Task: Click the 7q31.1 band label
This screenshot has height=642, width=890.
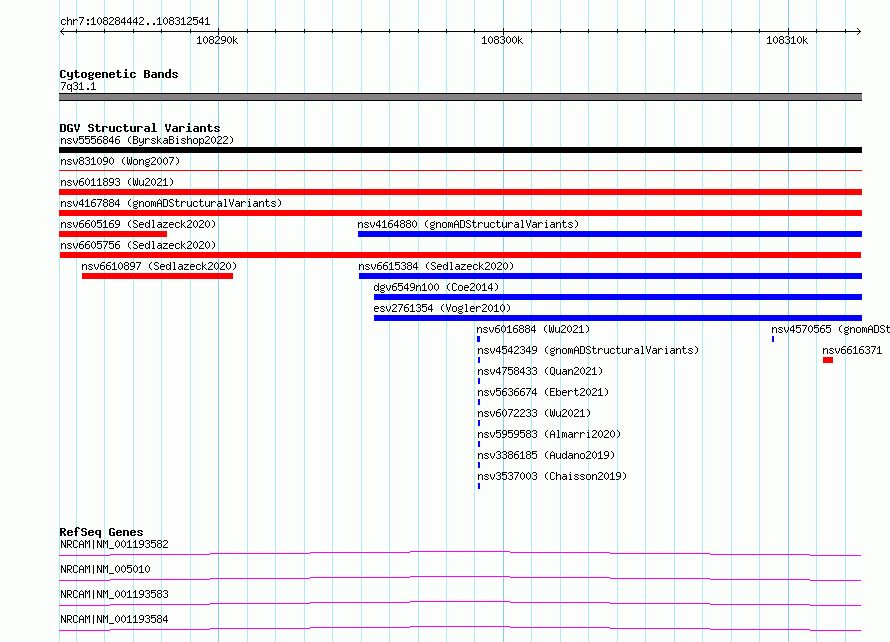Action: coord(78,86)
